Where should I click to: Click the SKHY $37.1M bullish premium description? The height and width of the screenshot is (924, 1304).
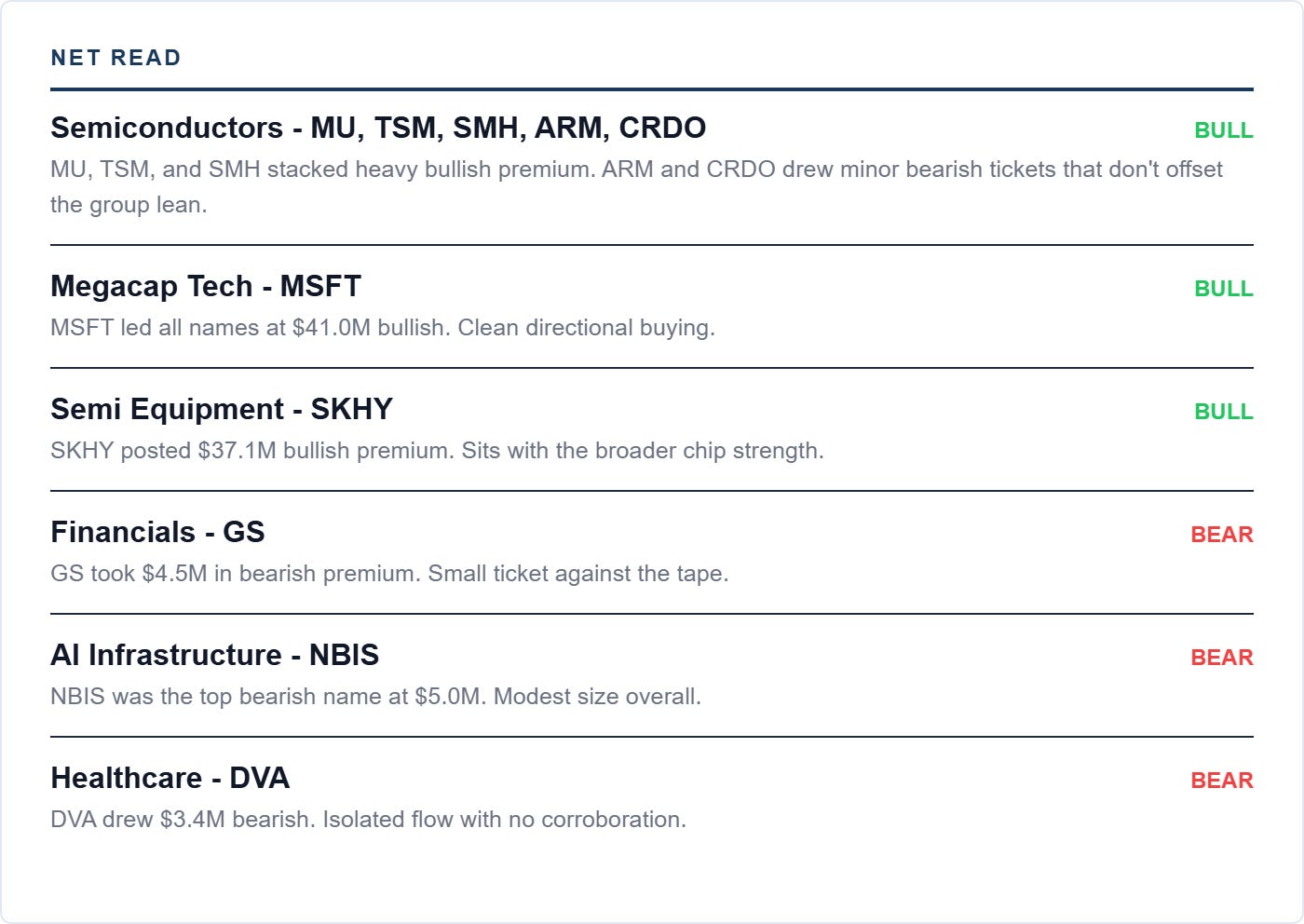tap(437, 451)
